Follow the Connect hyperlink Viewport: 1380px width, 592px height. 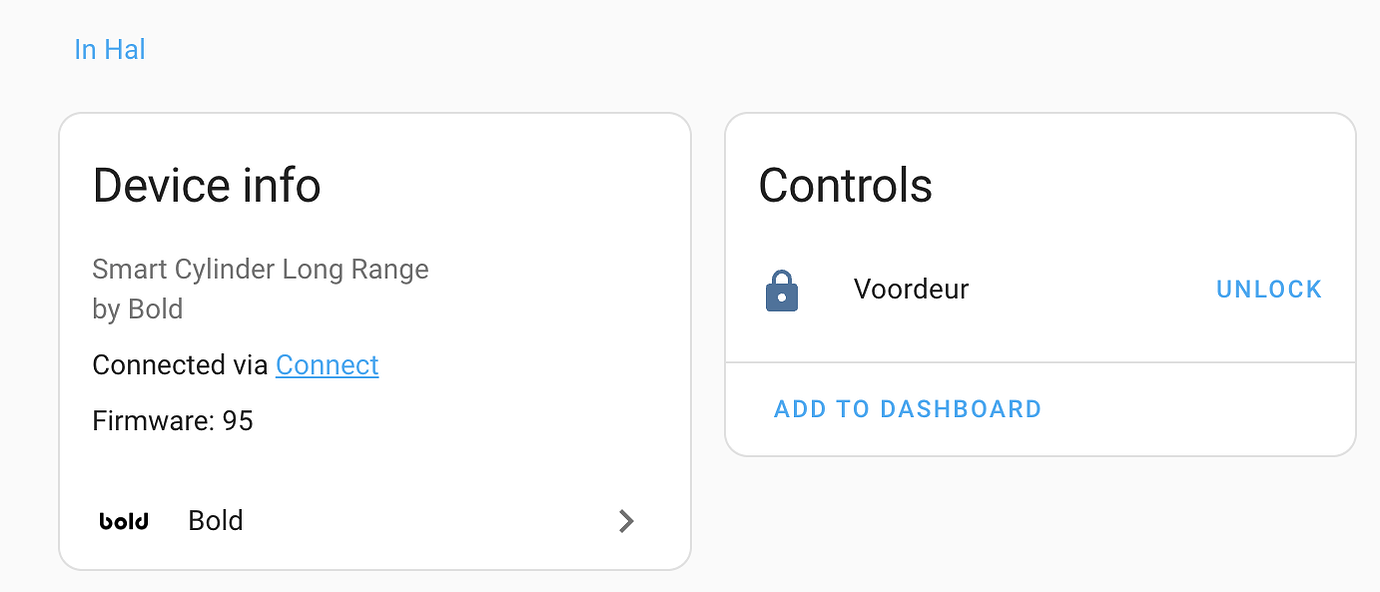coord(327,365)
